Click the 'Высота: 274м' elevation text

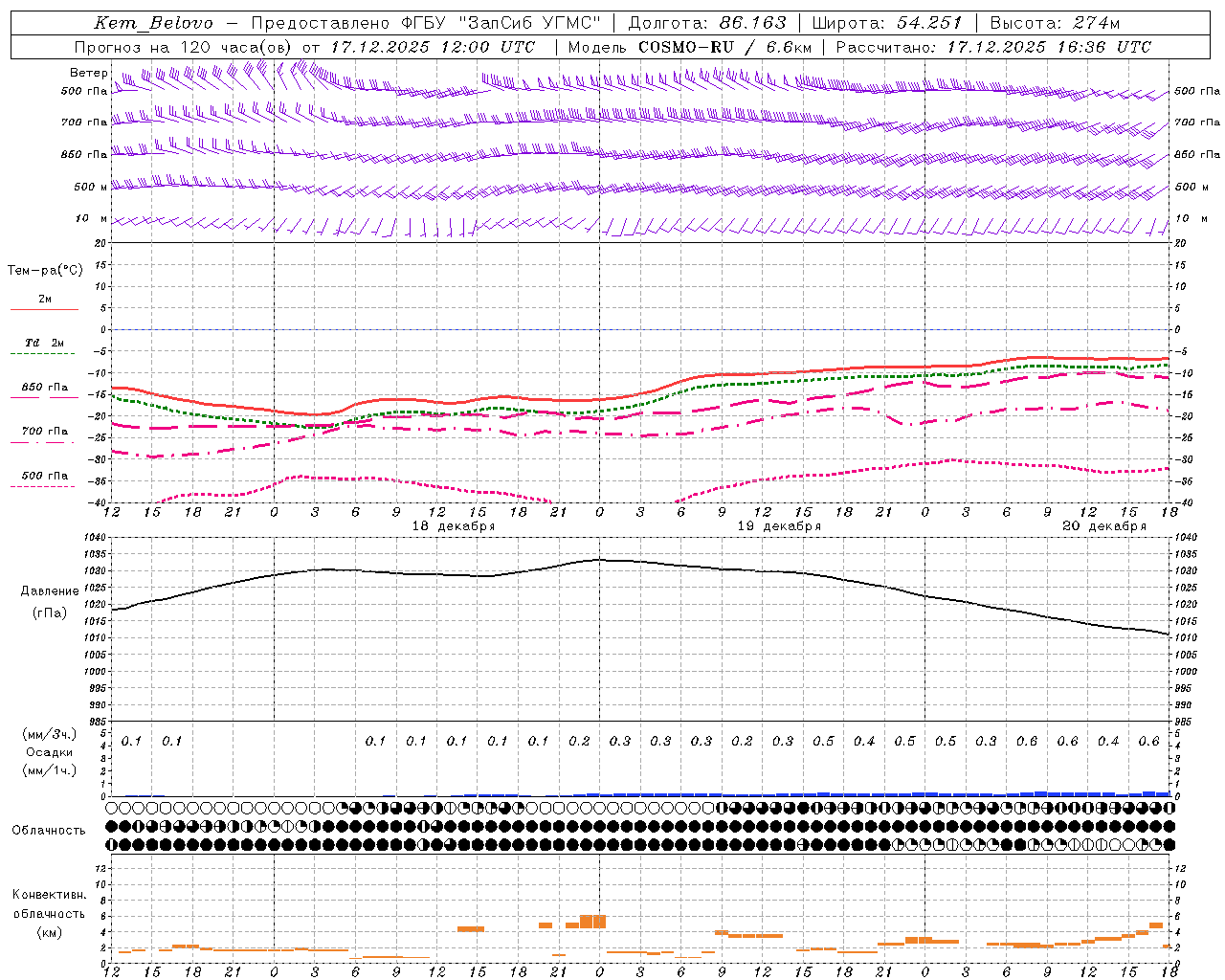[1055, 23]
